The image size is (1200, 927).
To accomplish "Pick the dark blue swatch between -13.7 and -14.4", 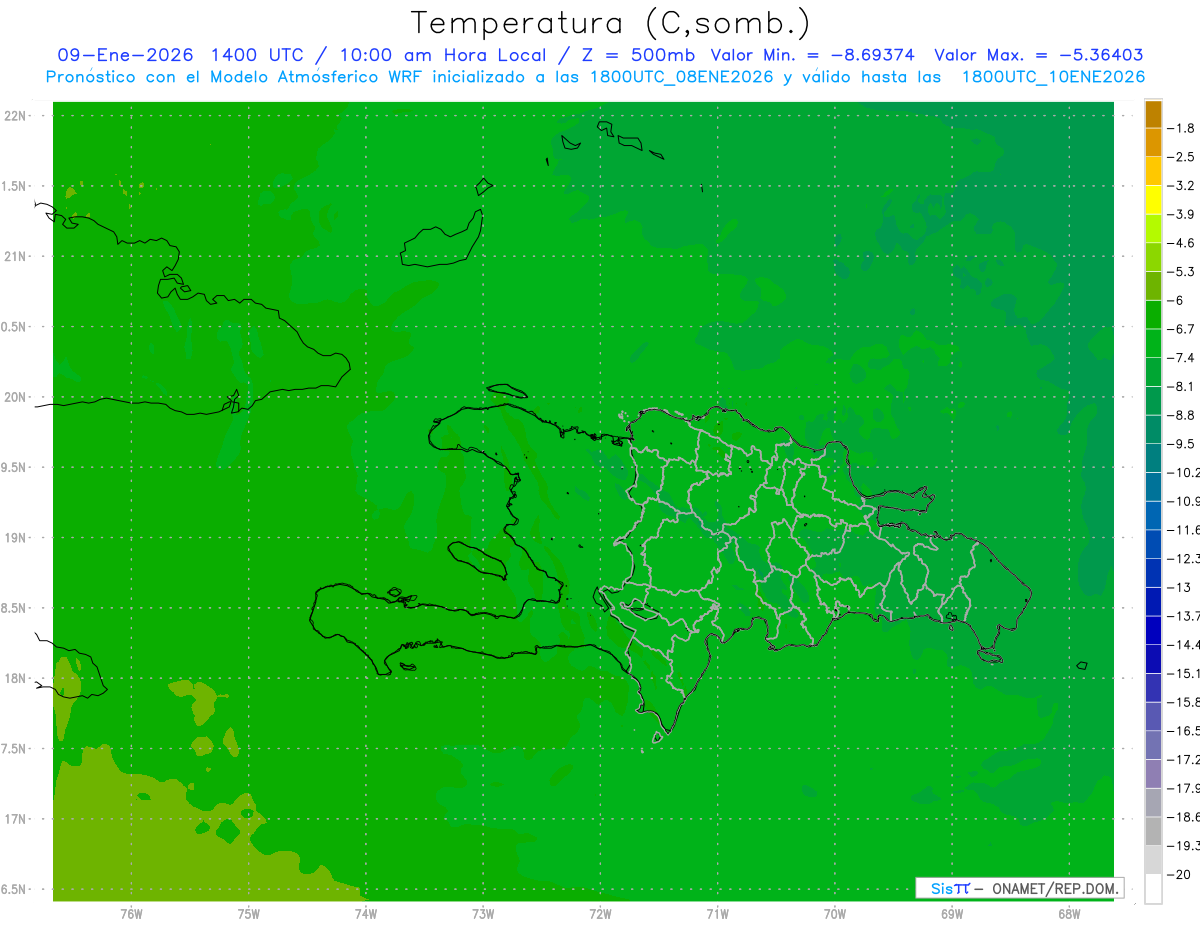I will [x=1153, y=631].
